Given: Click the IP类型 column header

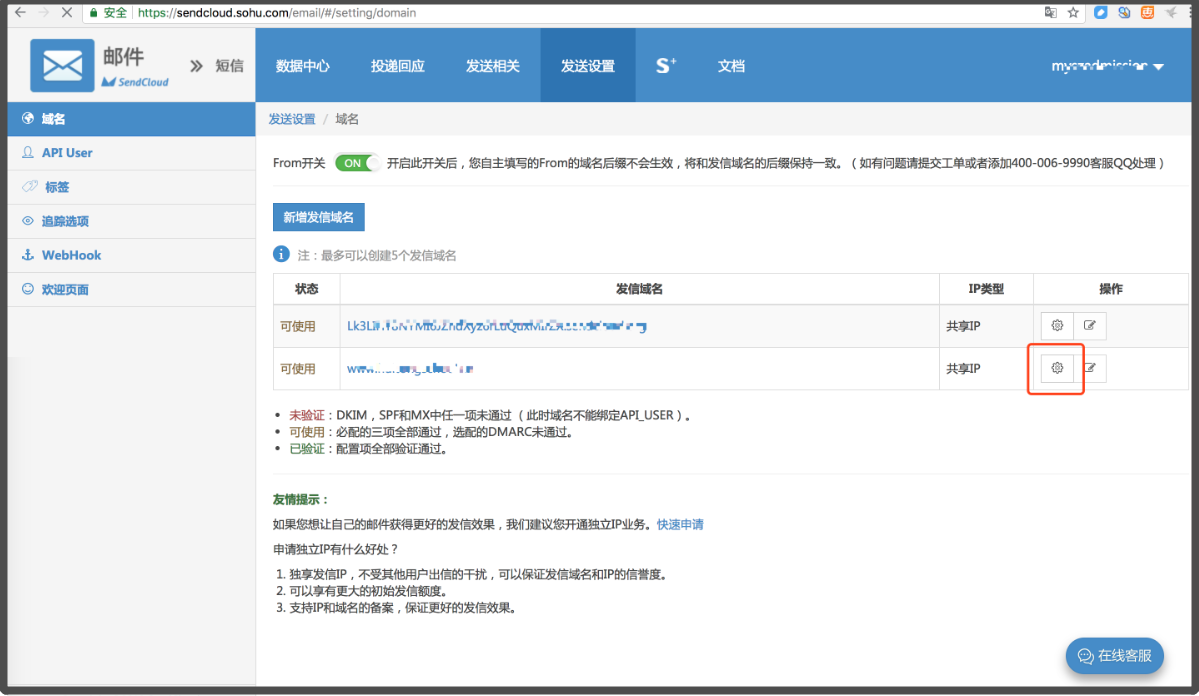Looking at the screenshot, I should point(986,289).
